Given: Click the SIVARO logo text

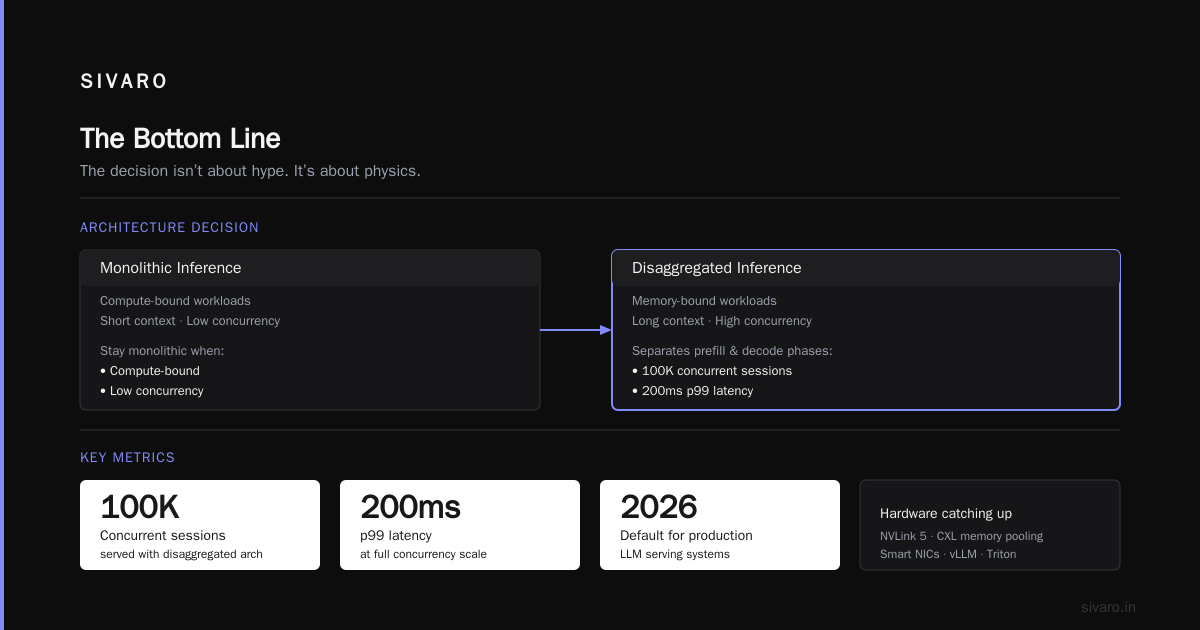Looking at the screenshot, I should (124, 82).
